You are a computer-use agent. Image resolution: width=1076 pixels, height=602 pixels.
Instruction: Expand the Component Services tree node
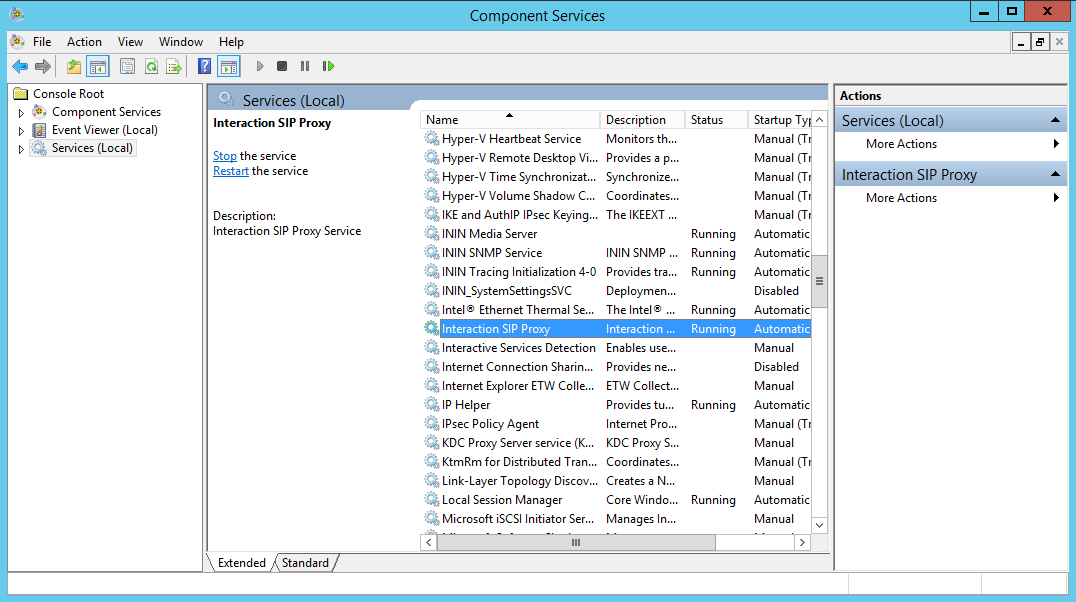pos(21,113)
